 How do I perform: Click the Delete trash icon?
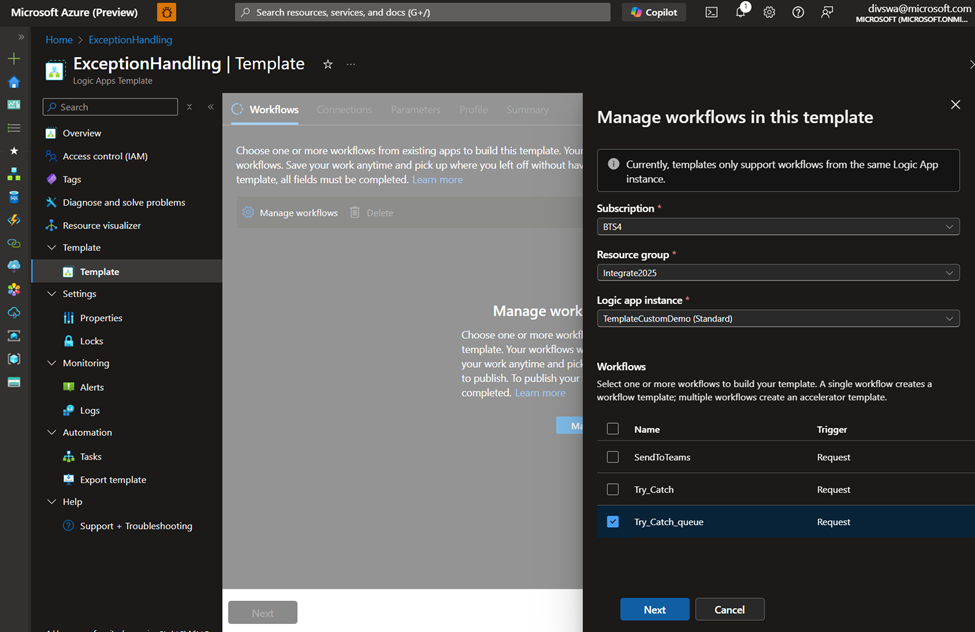[354, 212]
